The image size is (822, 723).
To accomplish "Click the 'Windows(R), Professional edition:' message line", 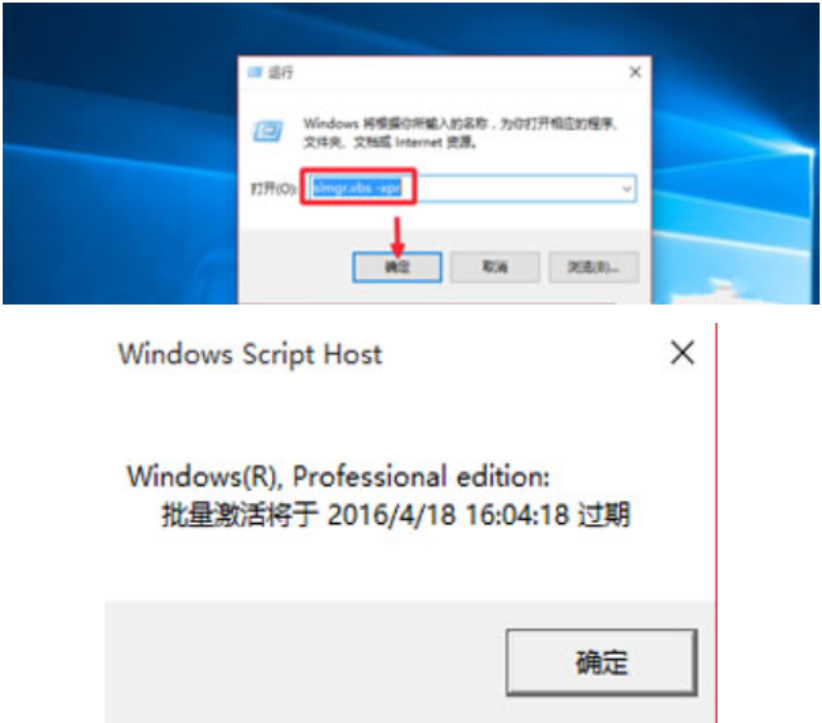I will [x=339, y=477].
